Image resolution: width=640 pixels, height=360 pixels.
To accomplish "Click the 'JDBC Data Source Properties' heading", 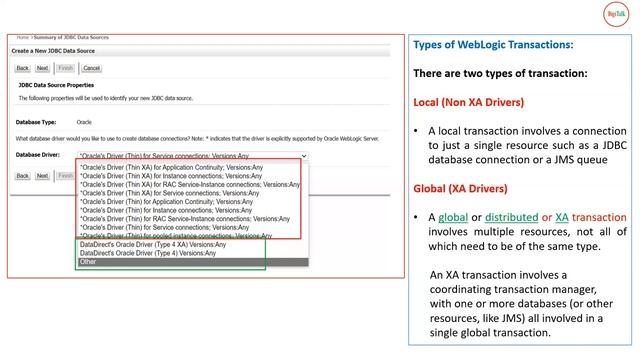I will click(x=56, y=85).
